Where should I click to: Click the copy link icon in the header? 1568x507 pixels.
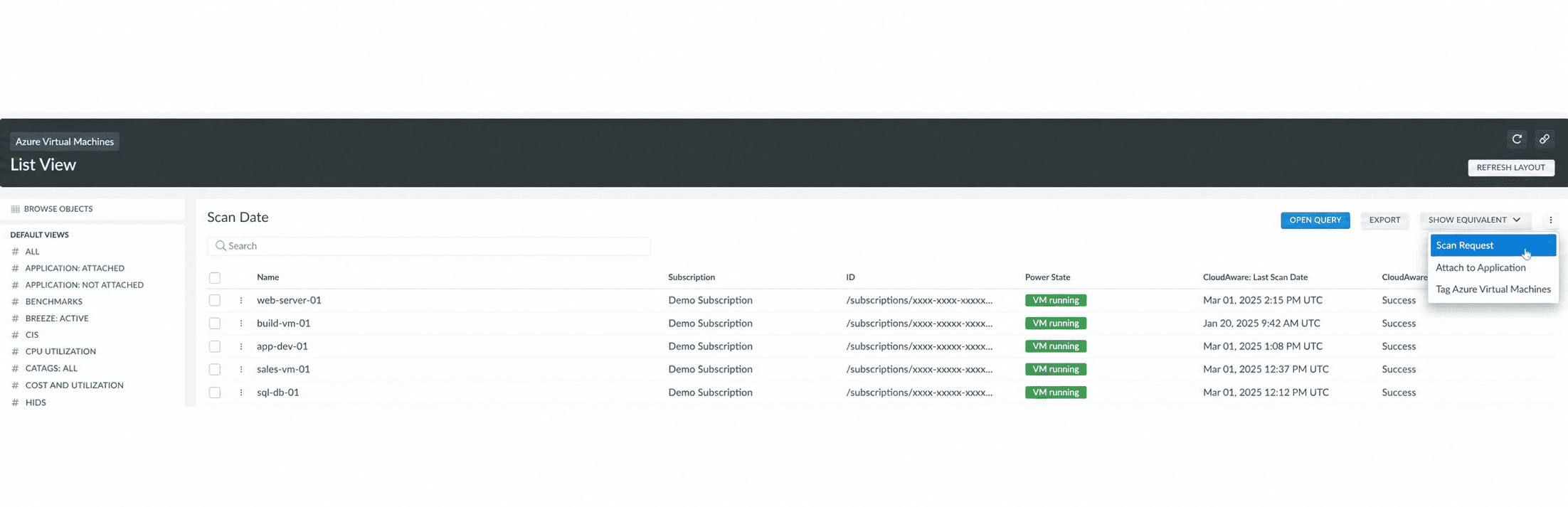click(x=1544, y=139)
